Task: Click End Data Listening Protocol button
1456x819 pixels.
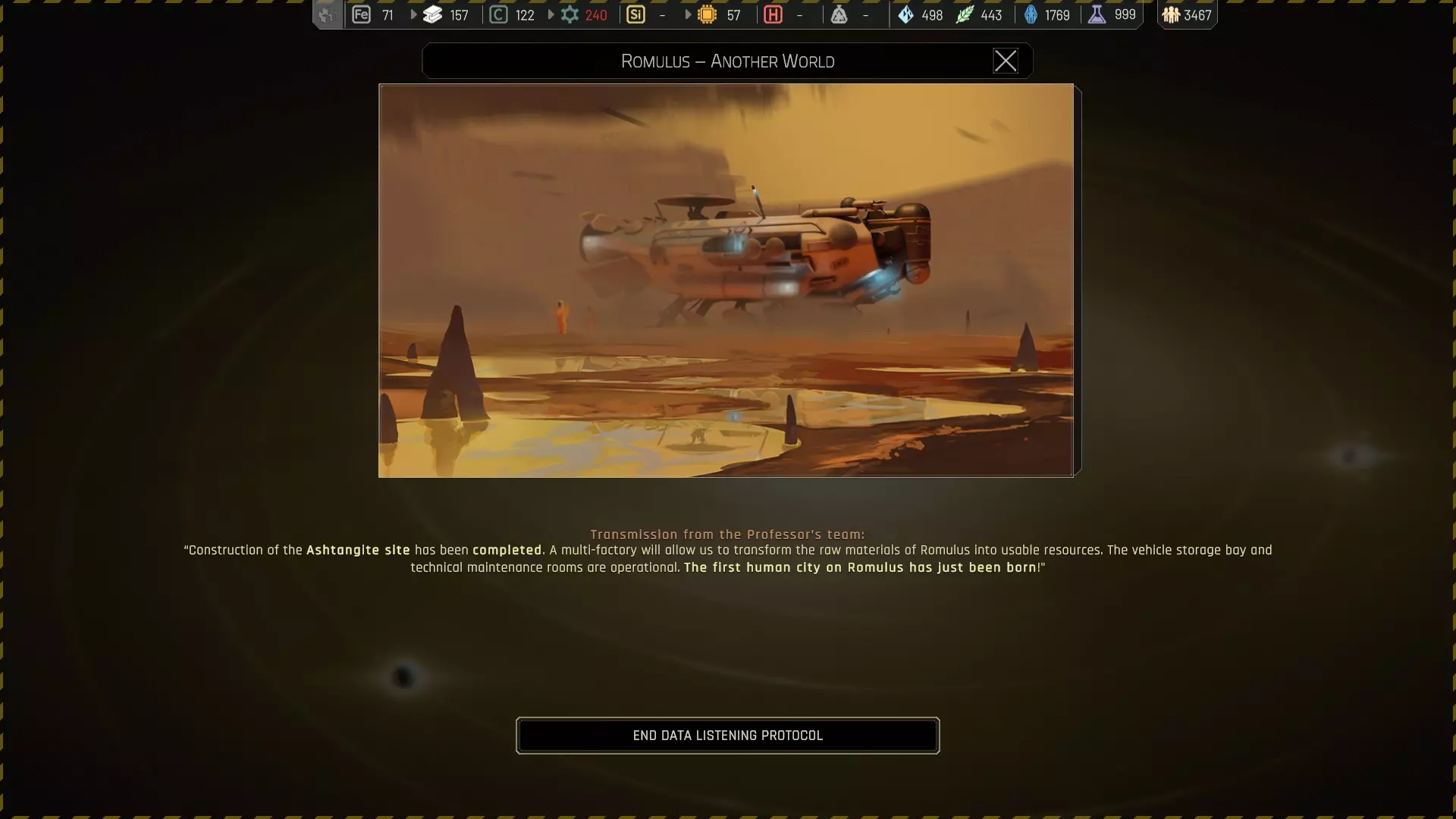Action: [727, 735]
